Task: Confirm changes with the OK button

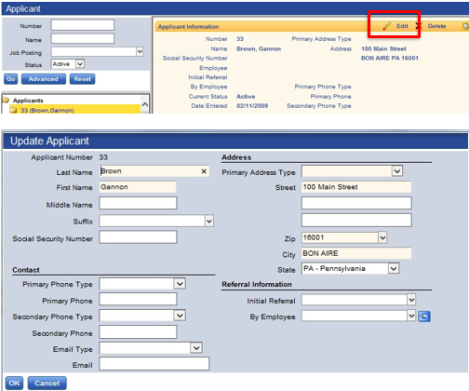Action: pos(14,383)
